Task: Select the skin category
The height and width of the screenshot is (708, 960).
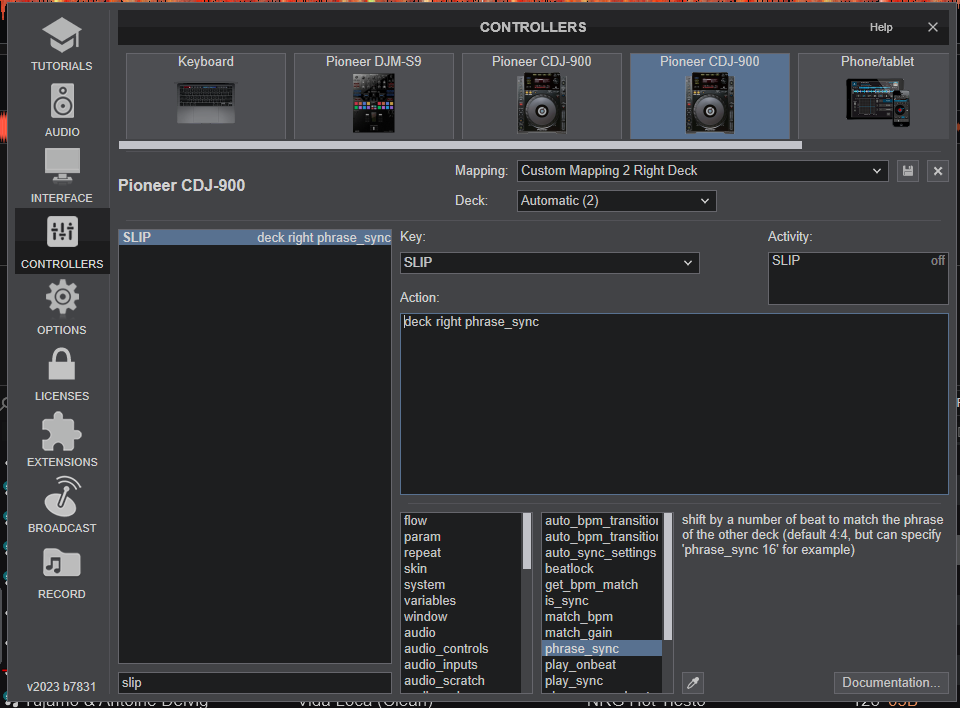Action: pyautogui.click(x=462, y=568)
